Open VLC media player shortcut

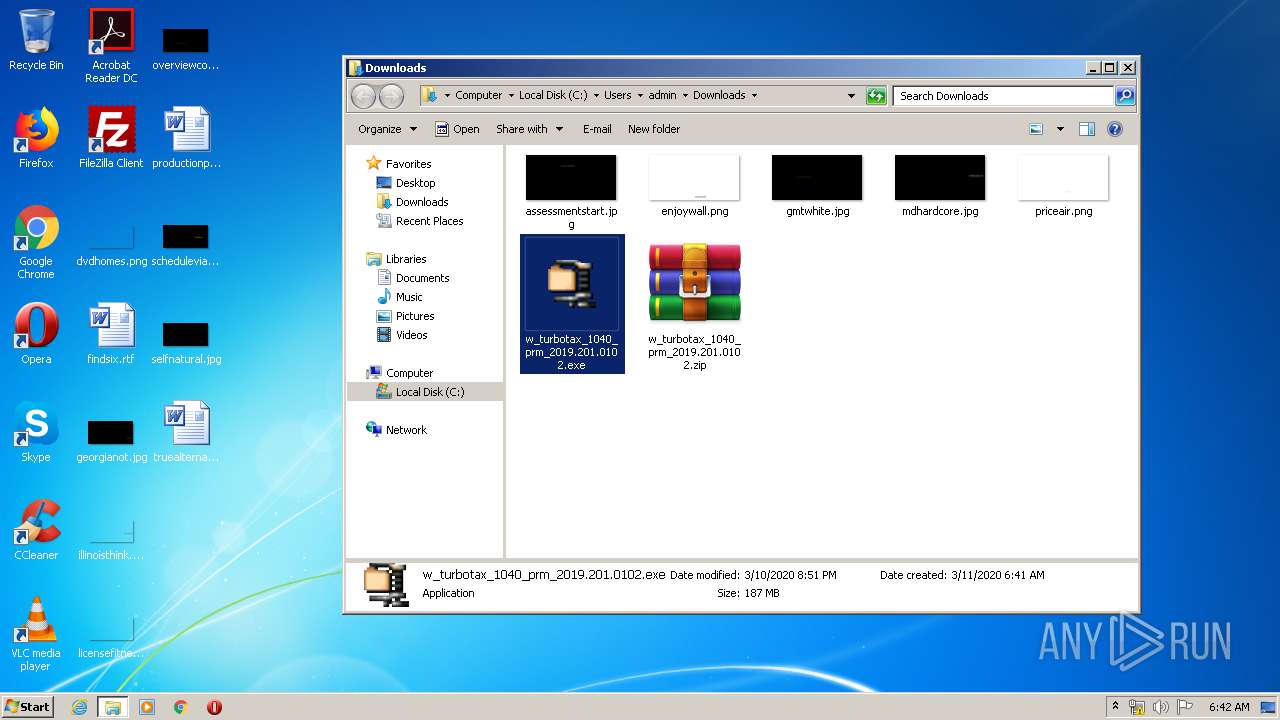(36, 634)
